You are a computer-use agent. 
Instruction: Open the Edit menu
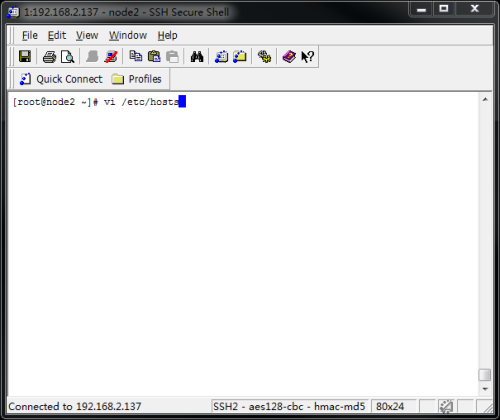pos(57,35)
